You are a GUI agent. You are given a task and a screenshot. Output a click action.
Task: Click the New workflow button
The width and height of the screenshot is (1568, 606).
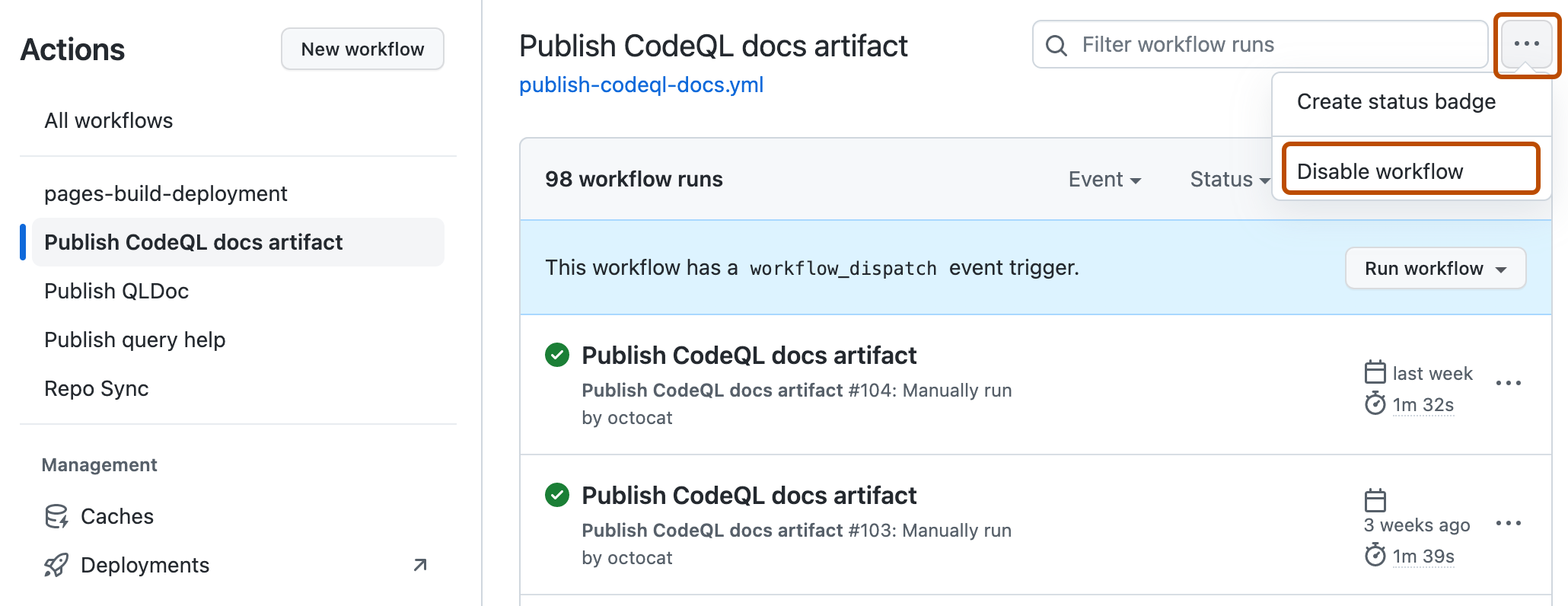click(362, 49)
